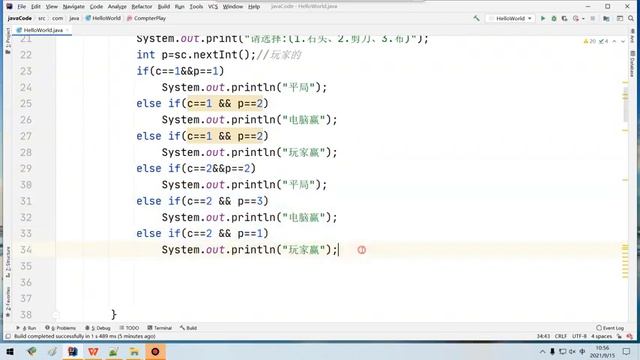Screen dimensions: 640x360
Task: Open the HelloWorld run configuration dropdown
Action: (510, 18)
